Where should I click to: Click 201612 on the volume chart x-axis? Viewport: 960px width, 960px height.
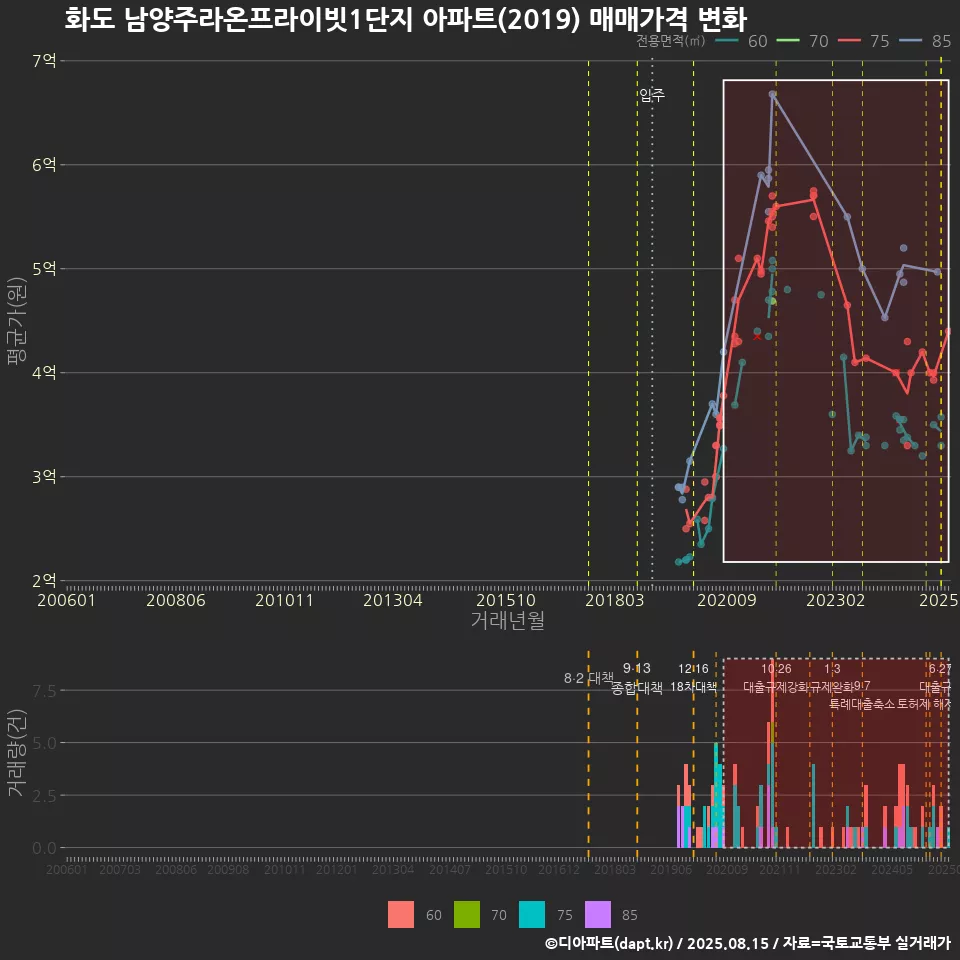pyautogui.click(x=558, y=869)
